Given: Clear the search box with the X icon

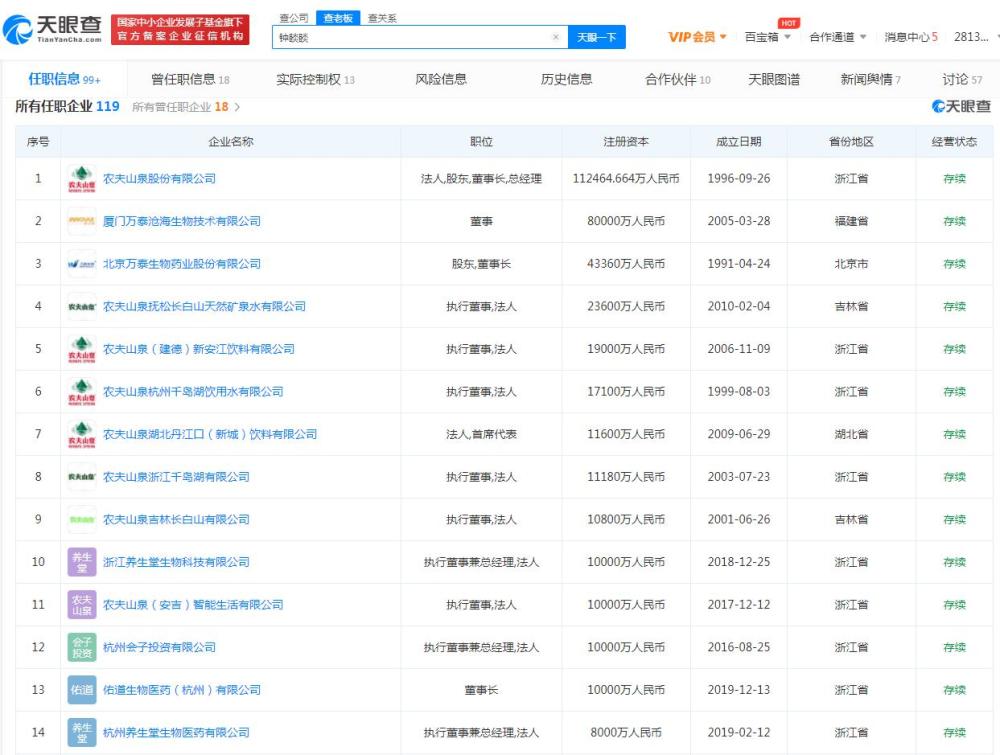Looking at the screenshot, I should click(x=555, y=37).
